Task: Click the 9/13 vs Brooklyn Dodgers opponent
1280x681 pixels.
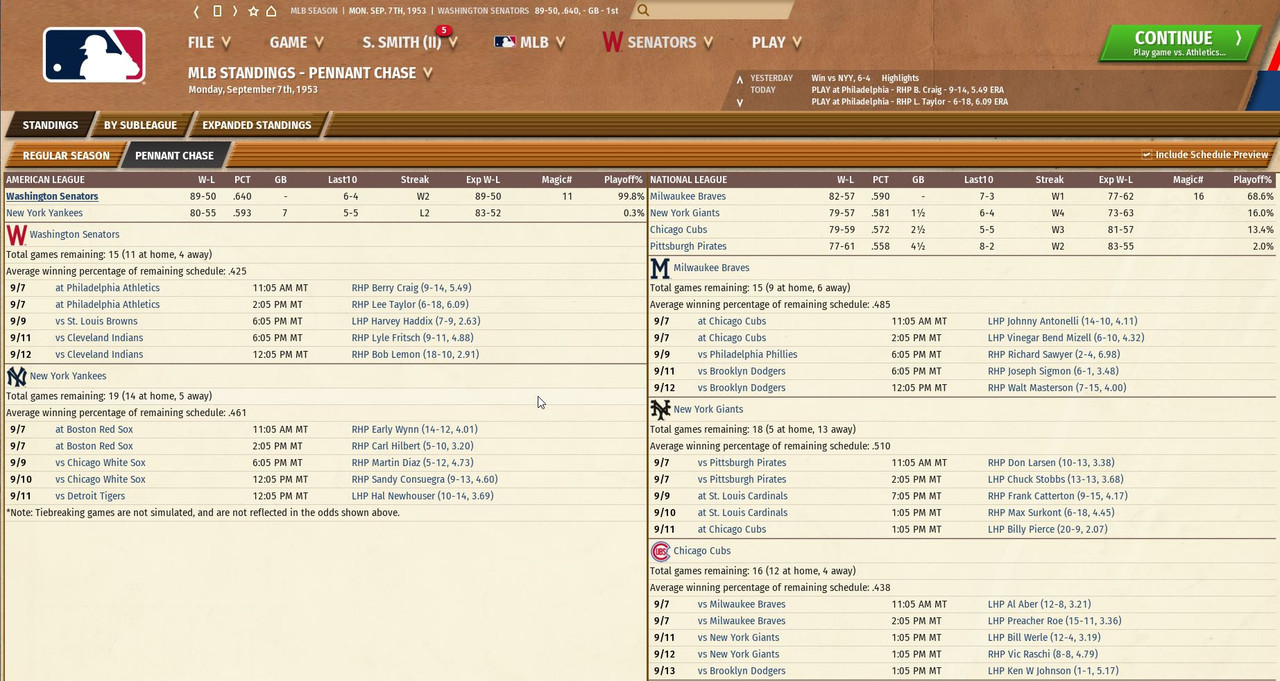Action: (x=741, y=670)
